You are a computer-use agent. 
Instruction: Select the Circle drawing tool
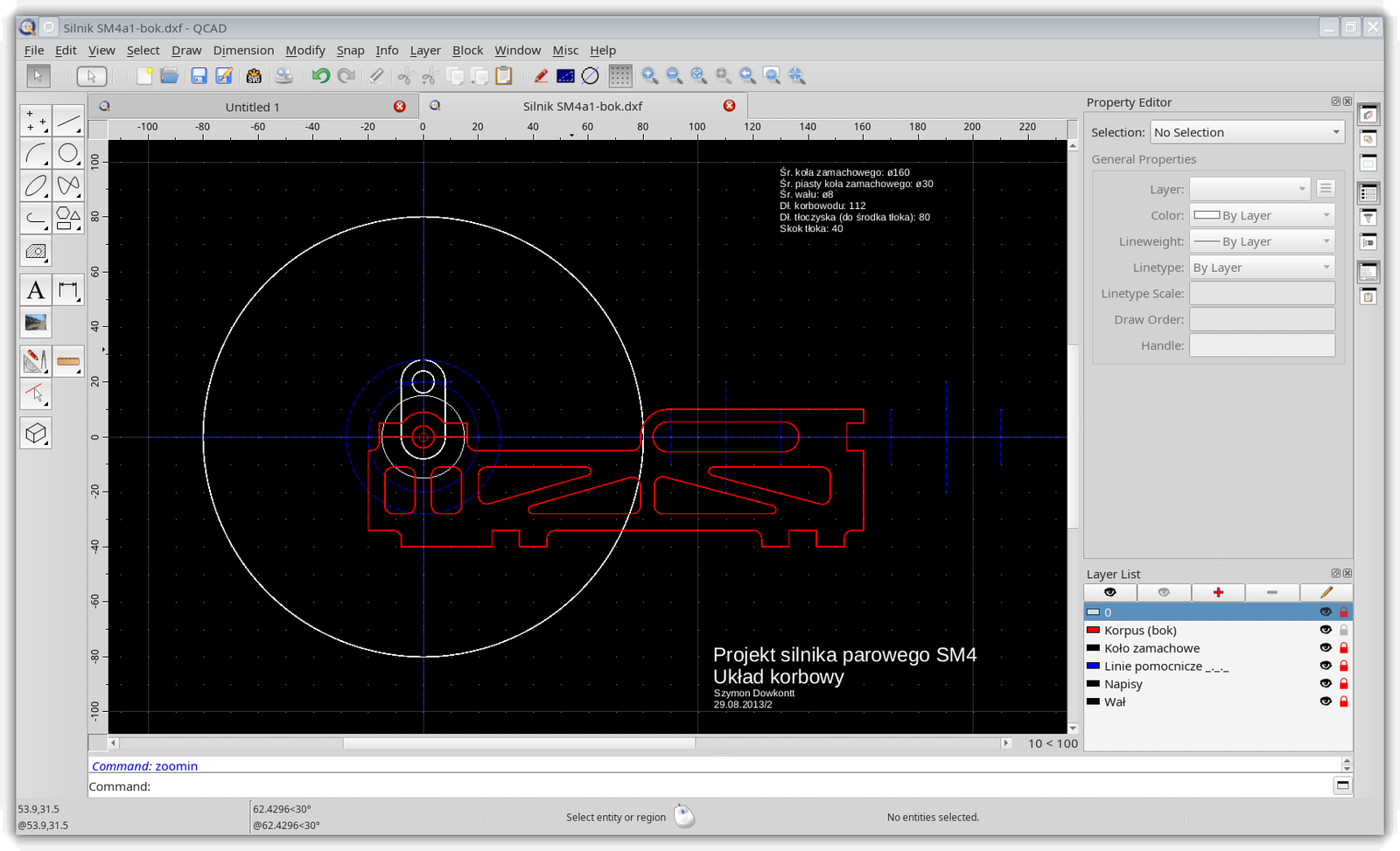68,155
